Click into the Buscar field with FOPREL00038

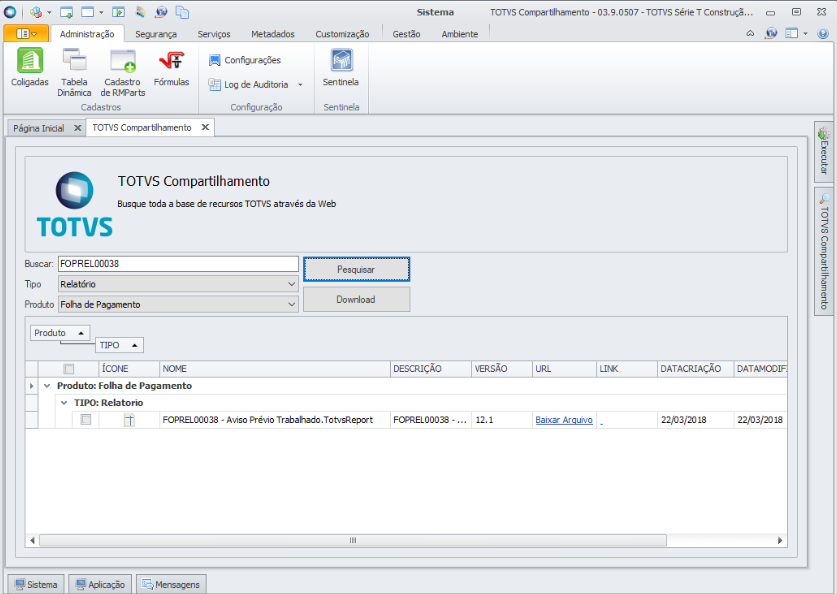(178, 264)
